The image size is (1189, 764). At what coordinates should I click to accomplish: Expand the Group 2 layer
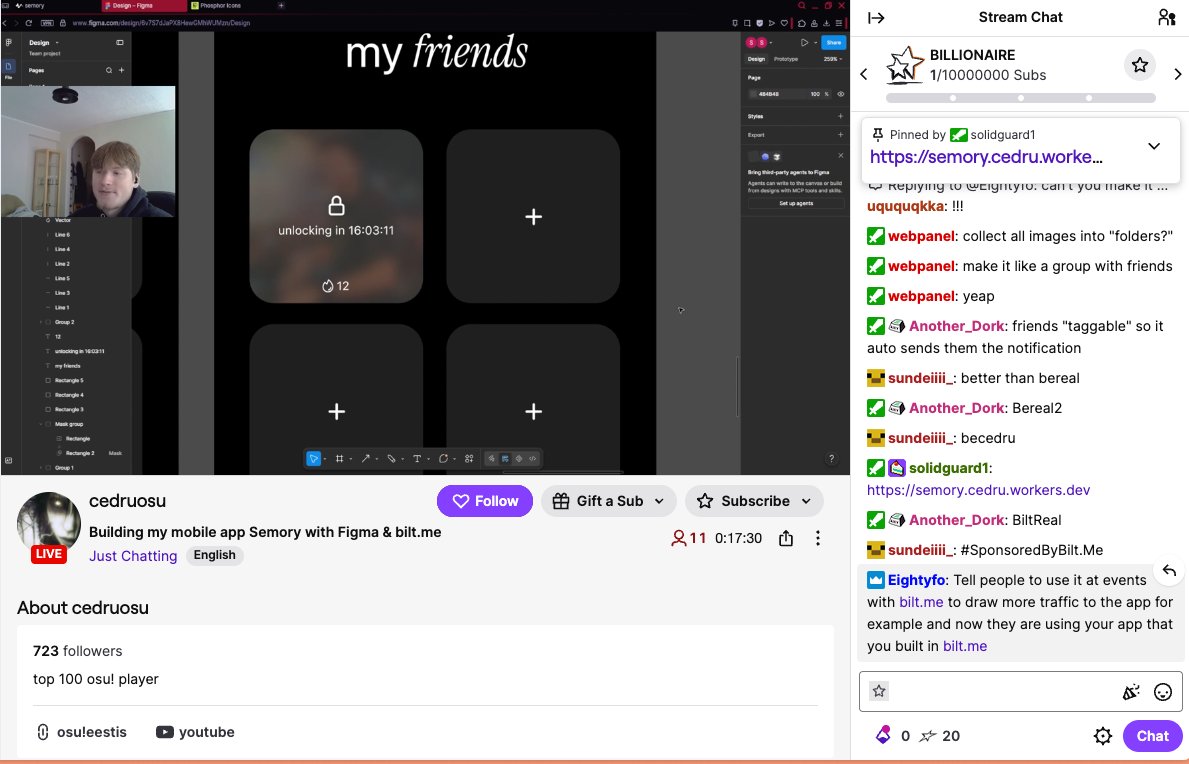point(41,322)
